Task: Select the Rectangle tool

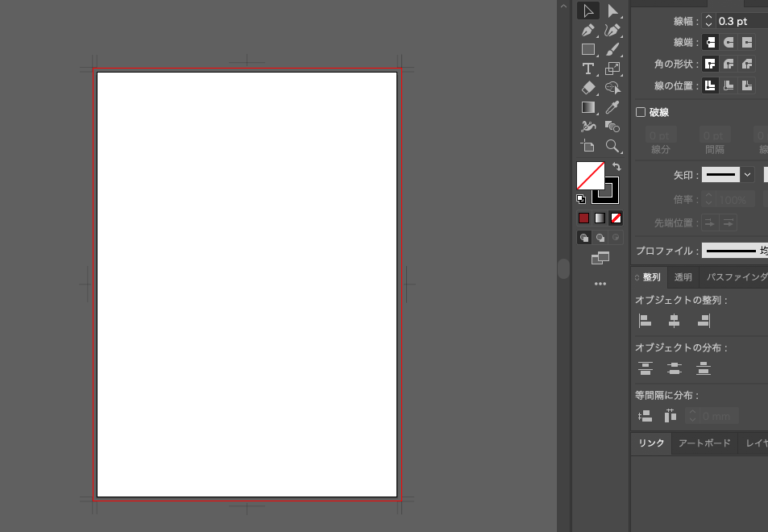Action: 588,50
